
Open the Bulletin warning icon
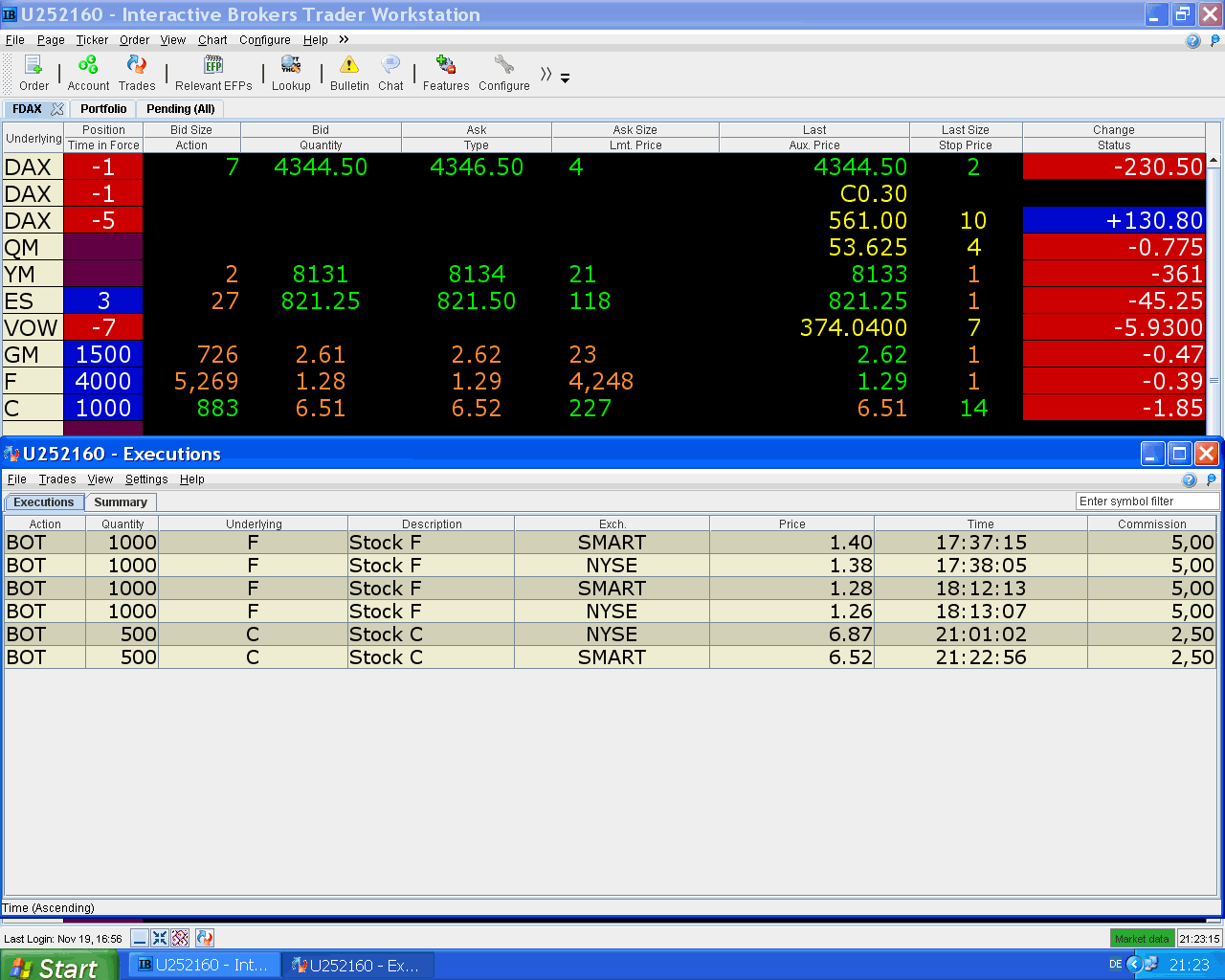click(349, 65)
